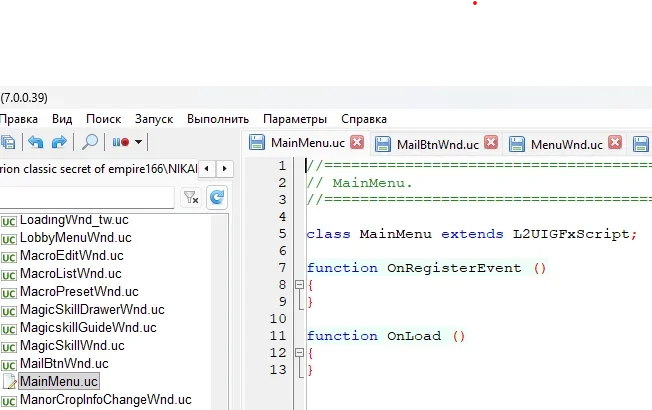This screenshot has width=652, height=410.
Task: Start macro recording with the red dot icon
Action: point(120,143)
